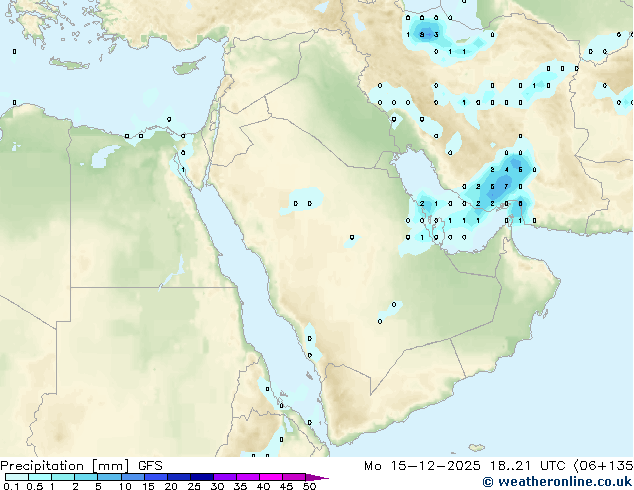Click the '(06+135' forecast run text
634x490 pixels.
coord(602,466)
